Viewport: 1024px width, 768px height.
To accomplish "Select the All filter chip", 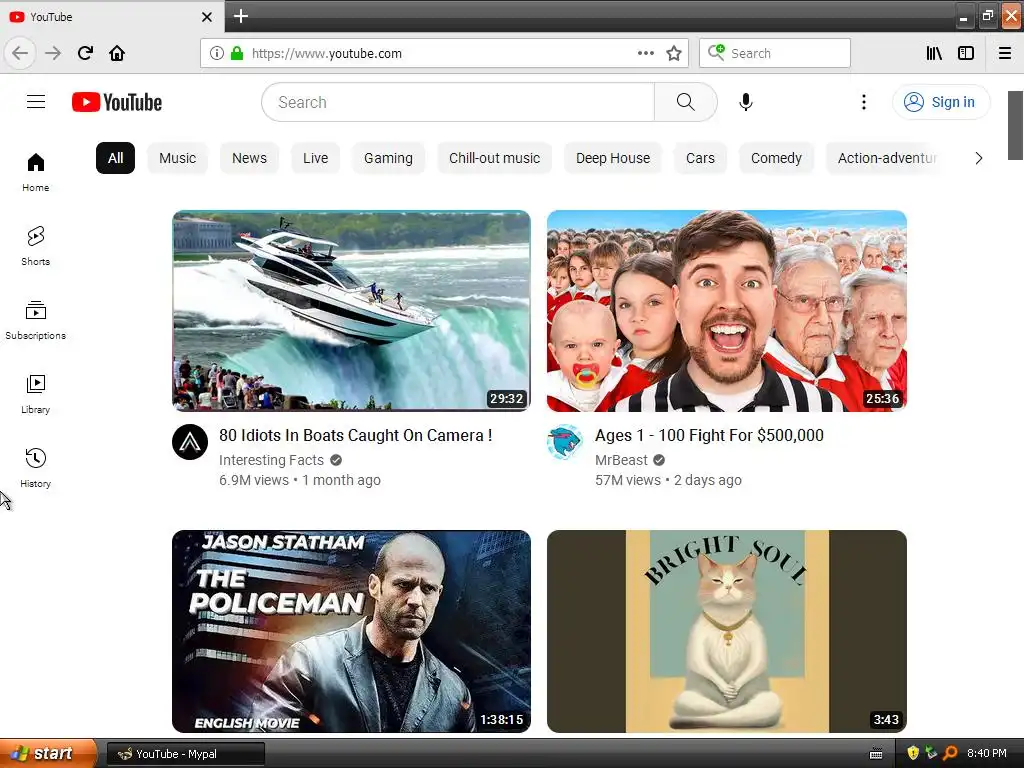I will coord(116,158).
